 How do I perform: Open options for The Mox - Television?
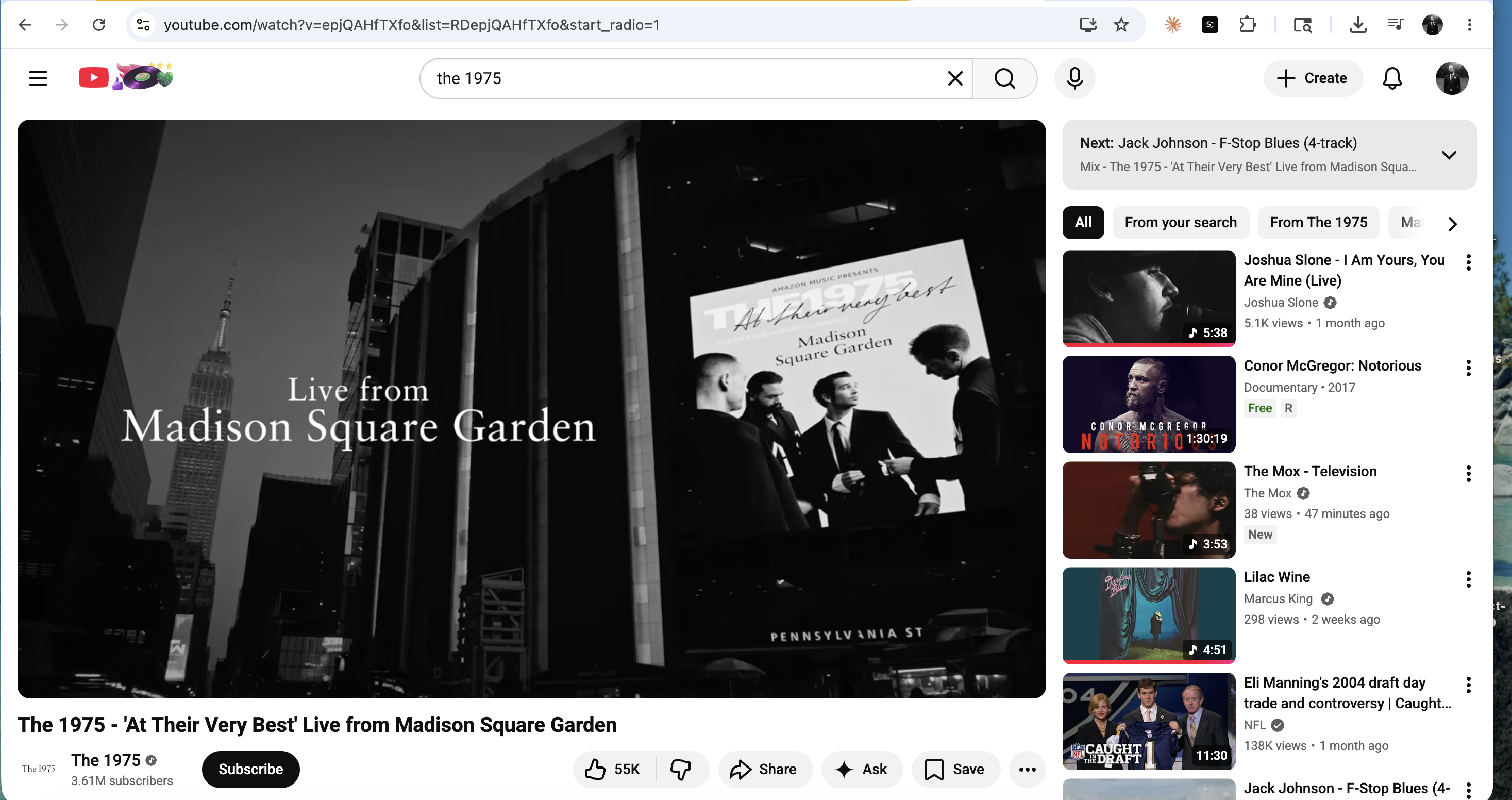(x=1468, y=474)
